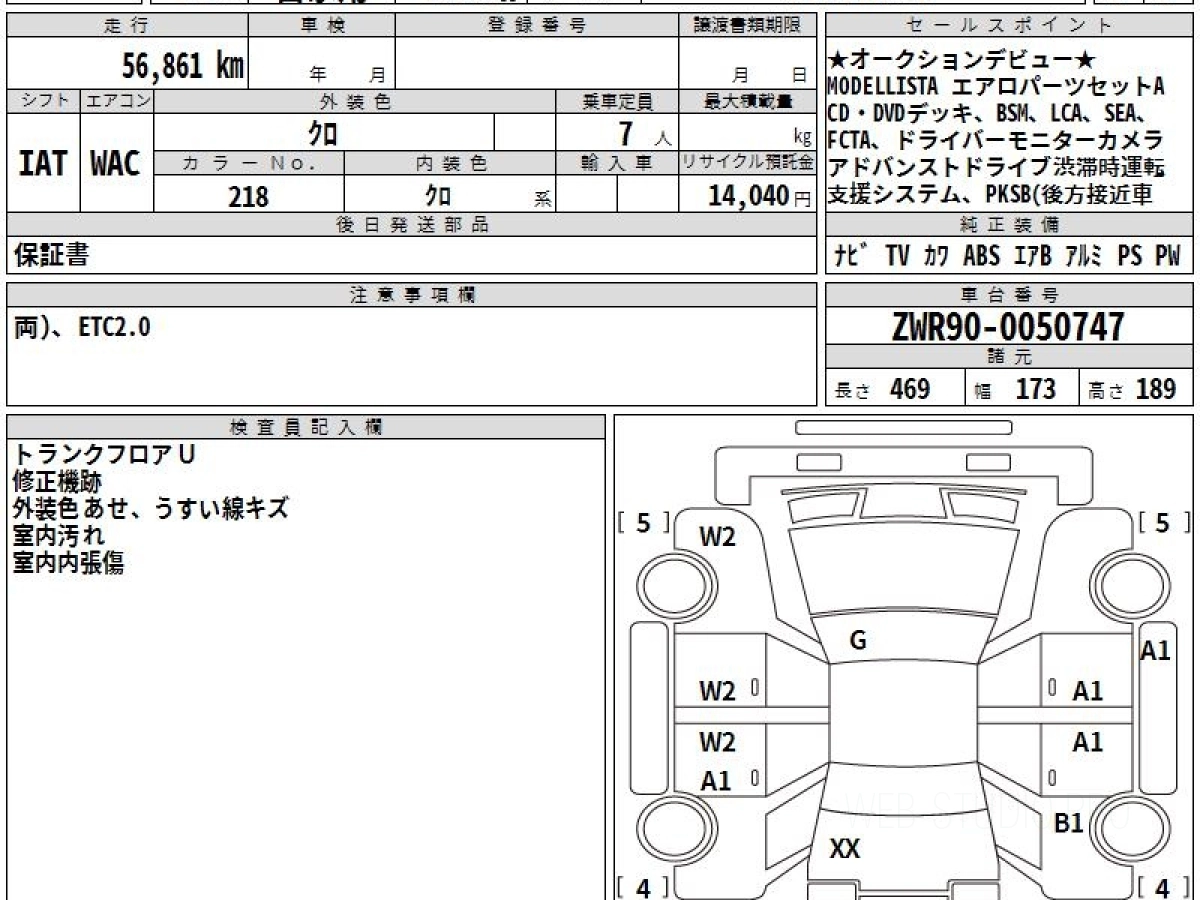This screenshot has width=1200, height=900.
Task: Select the WAC air conditioner value
Action: [x=116, y=164]
